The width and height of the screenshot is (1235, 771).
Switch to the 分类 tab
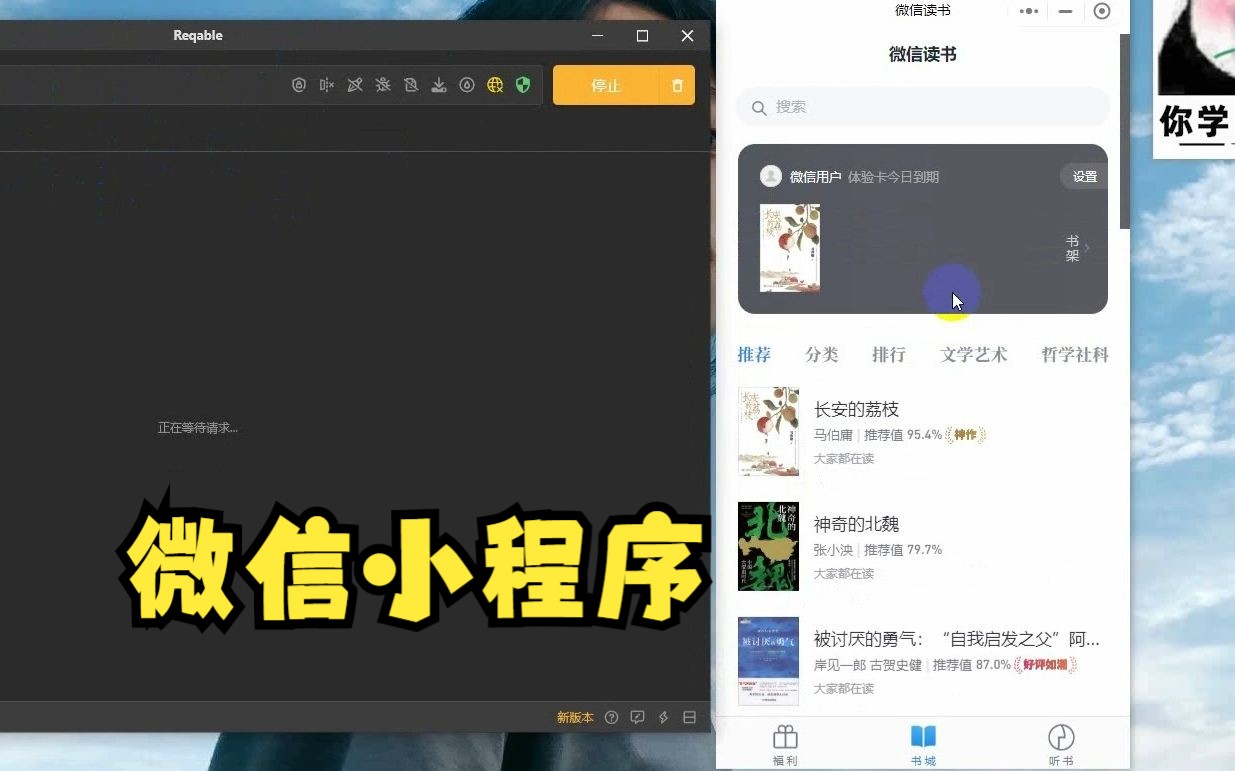821,354
